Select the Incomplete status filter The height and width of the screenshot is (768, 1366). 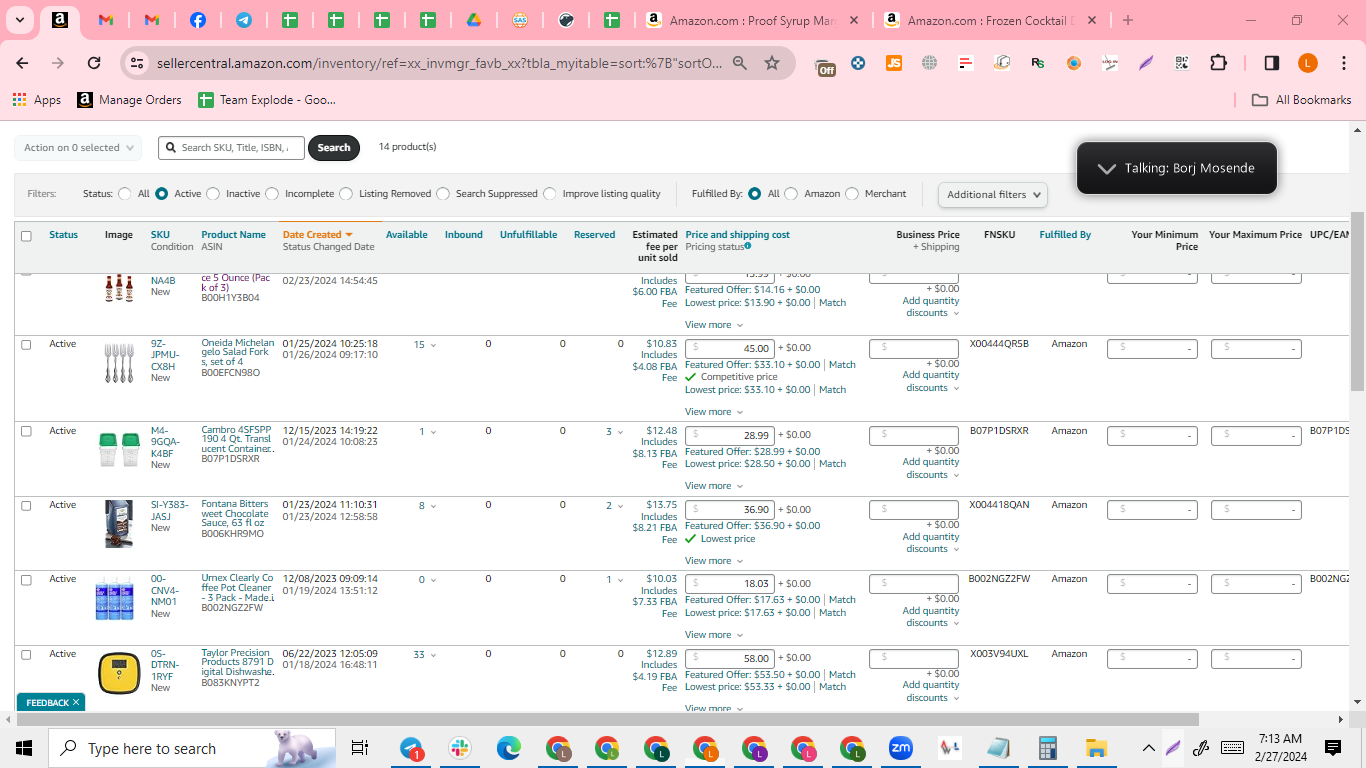pyautogui.click(x=272, y=194)
